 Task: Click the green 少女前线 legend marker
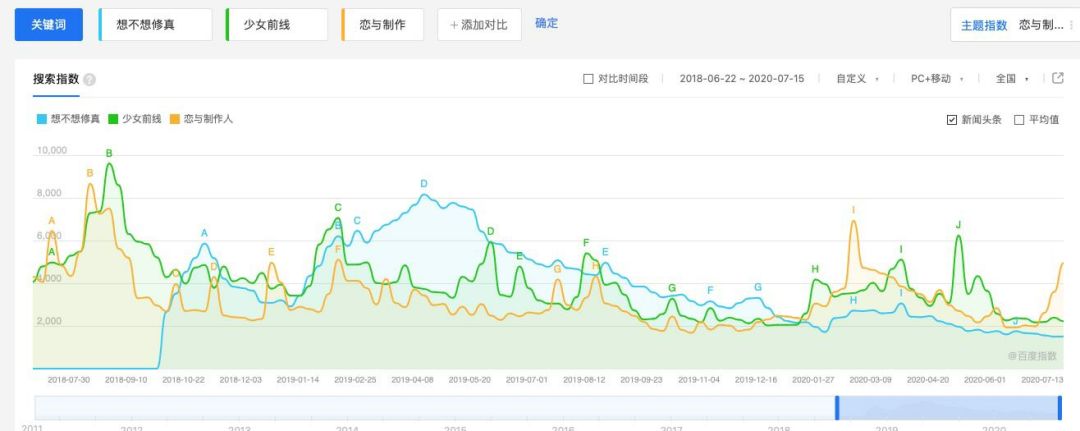coord(113,119)
